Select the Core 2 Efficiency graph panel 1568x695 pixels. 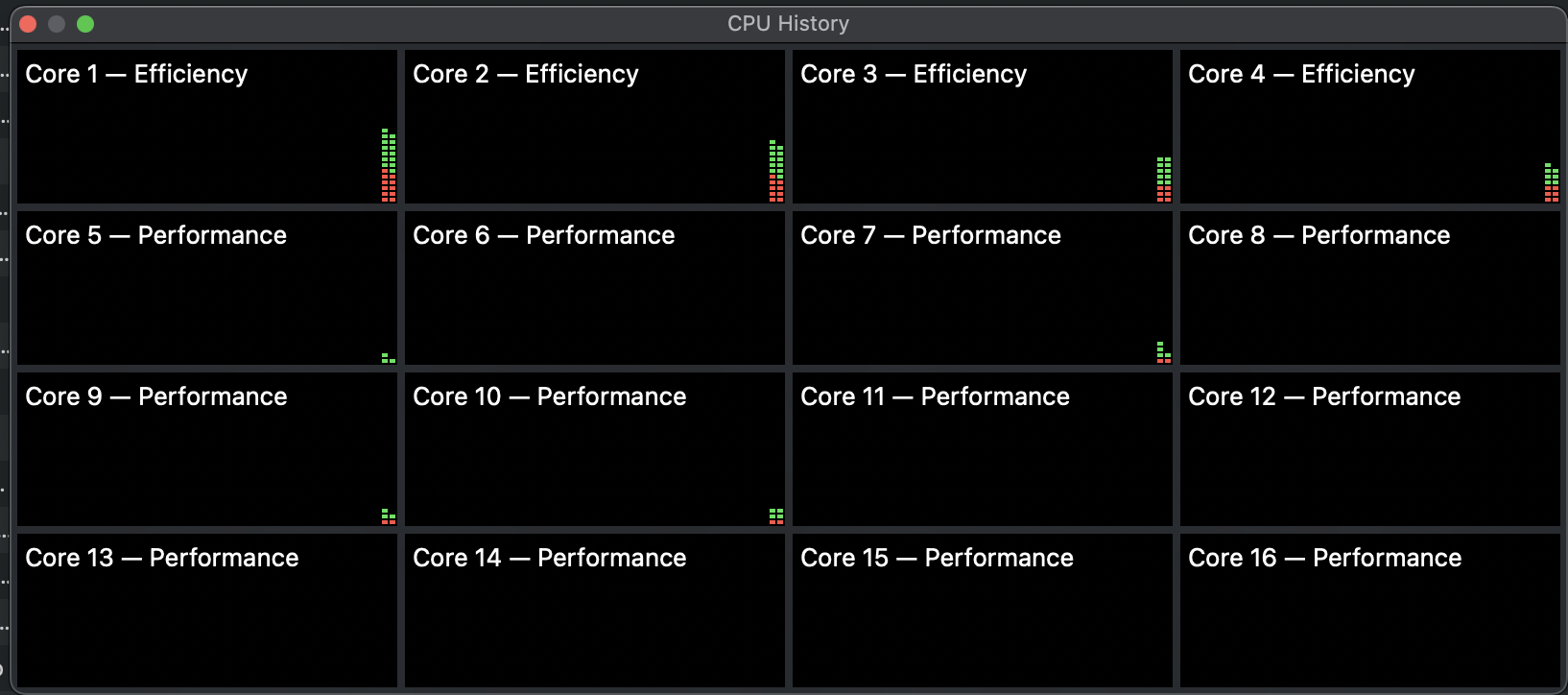(594, 127)
